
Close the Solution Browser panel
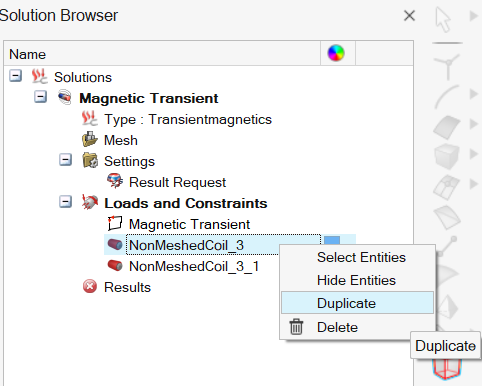409,15
